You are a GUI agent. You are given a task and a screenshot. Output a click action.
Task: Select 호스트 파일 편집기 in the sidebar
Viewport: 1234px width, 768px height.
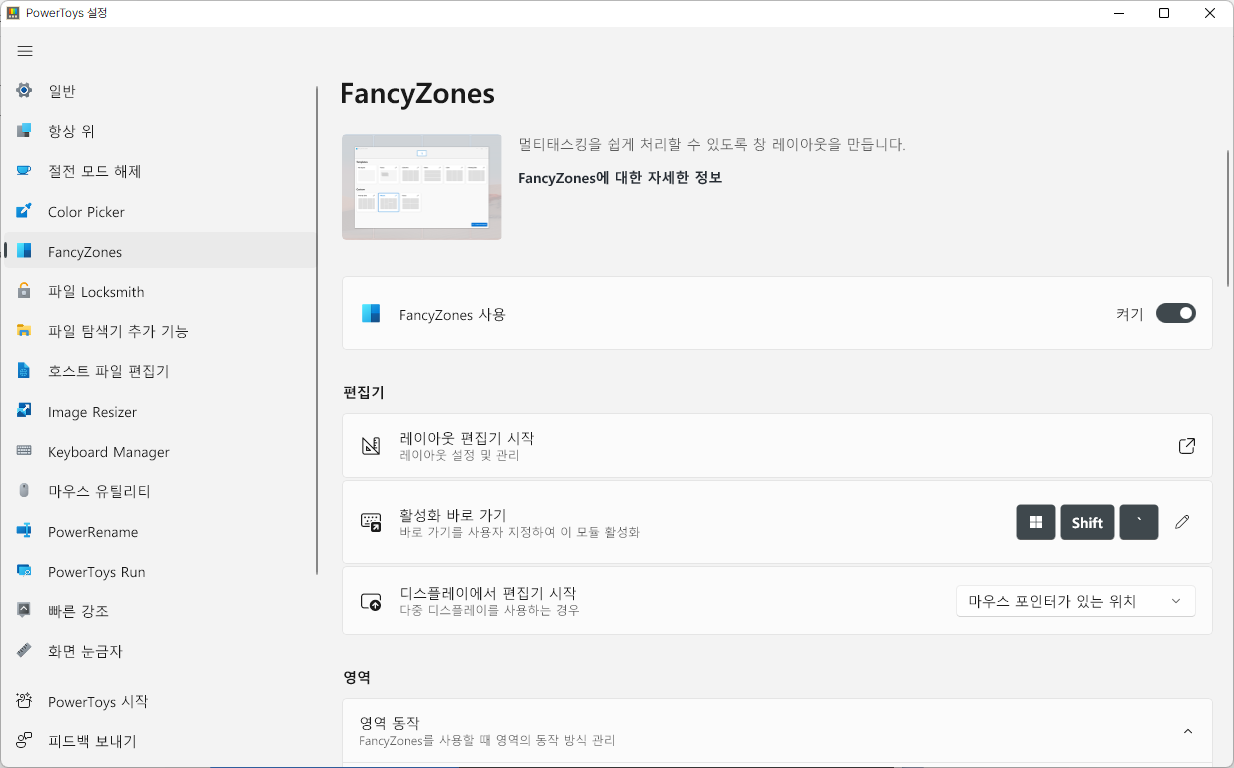tap(160, 371)
